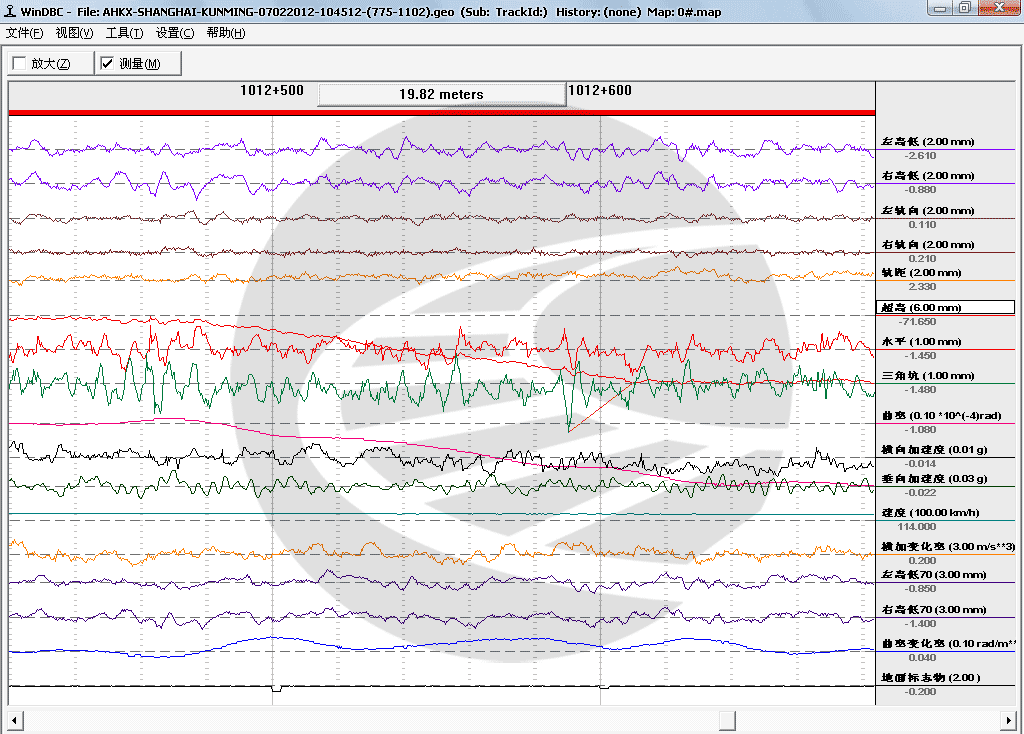This screenshot has height=734, width=1024.
Task: Select the 左高低 (2.00 mm) channel label
Action: tap(927, 142)
